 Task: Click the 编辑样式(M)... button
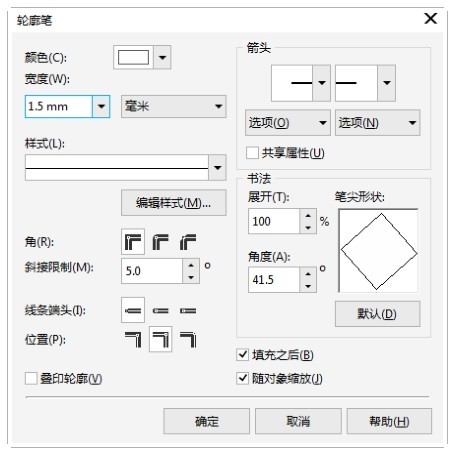pyautogui.click(x=174, y=203)
